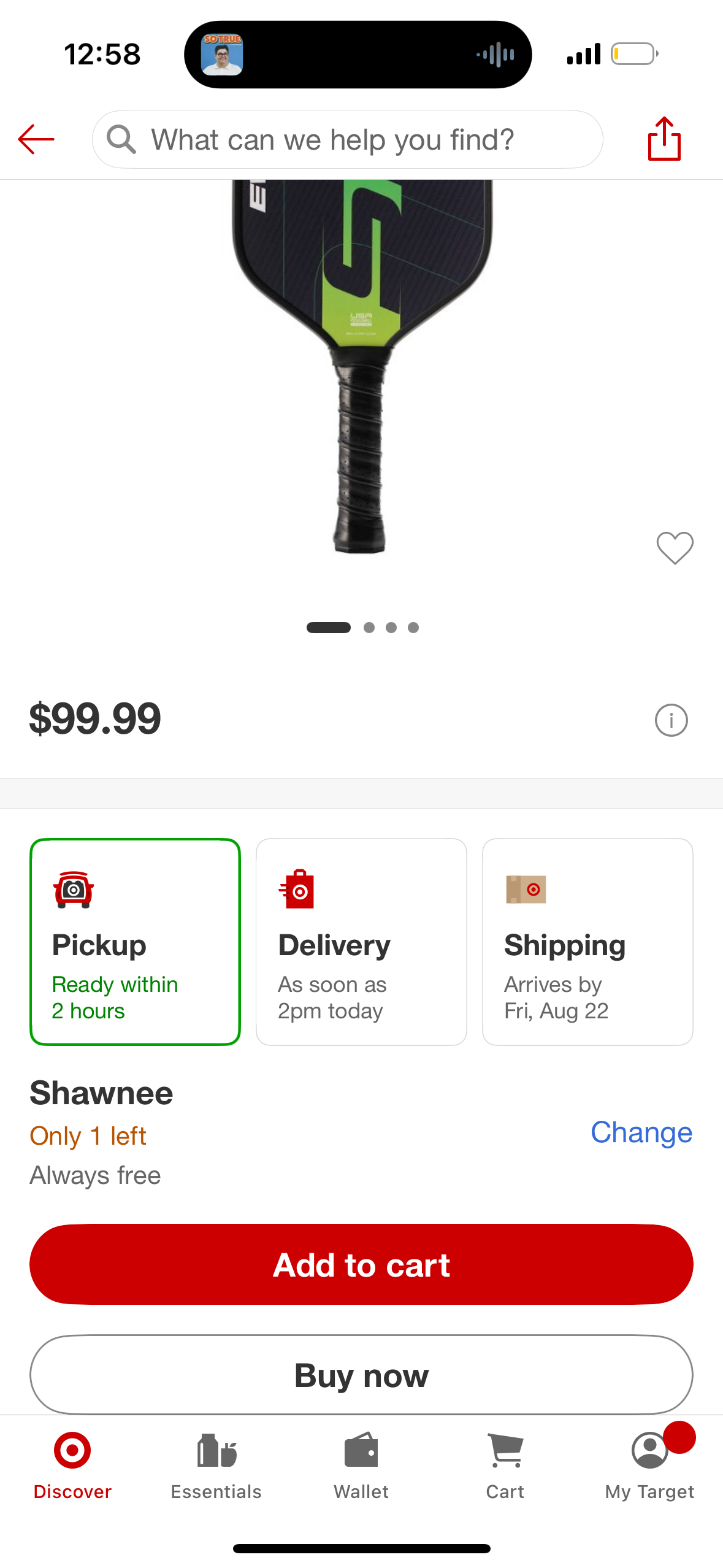Open the share sheet icon
Screen dimensions: 723x1568
[664, 139]
